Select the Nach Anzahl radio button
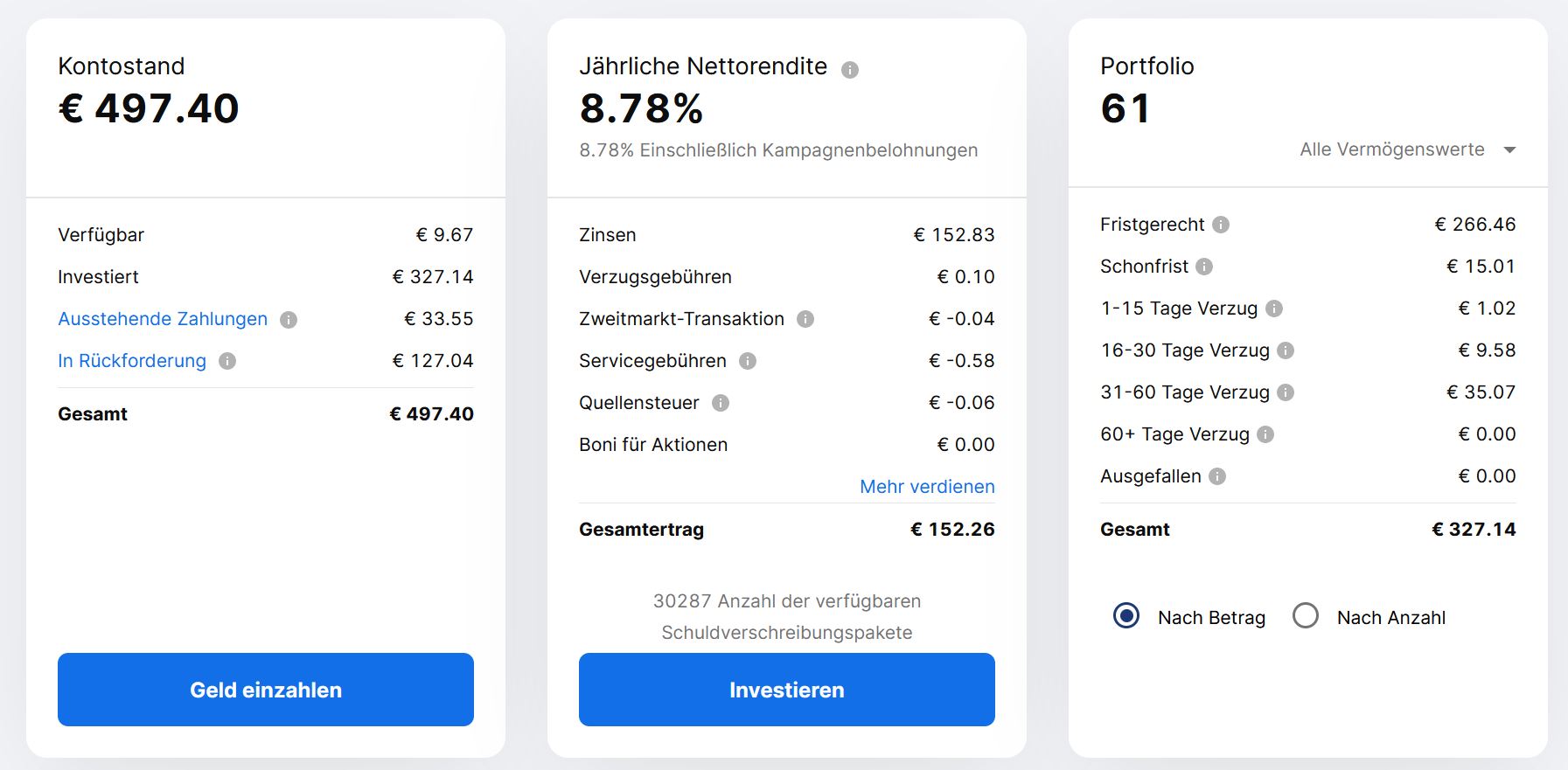This screenshot has height=770, width=1568. pyautogui.click(x=1306, y=616)
